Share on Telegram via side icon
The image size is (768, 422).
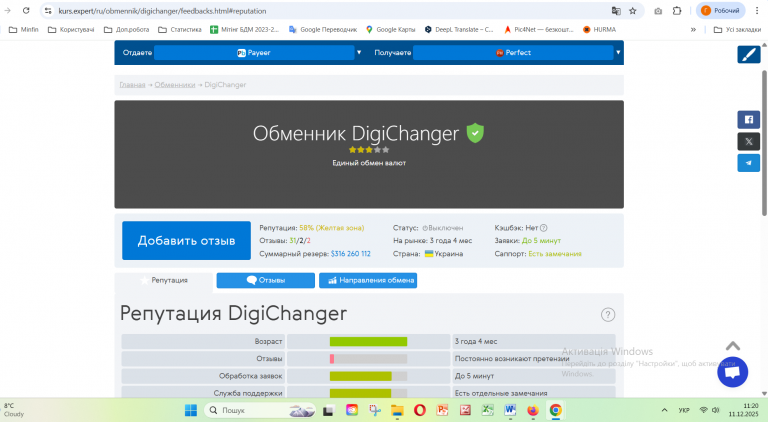click(x=749, y=163)
